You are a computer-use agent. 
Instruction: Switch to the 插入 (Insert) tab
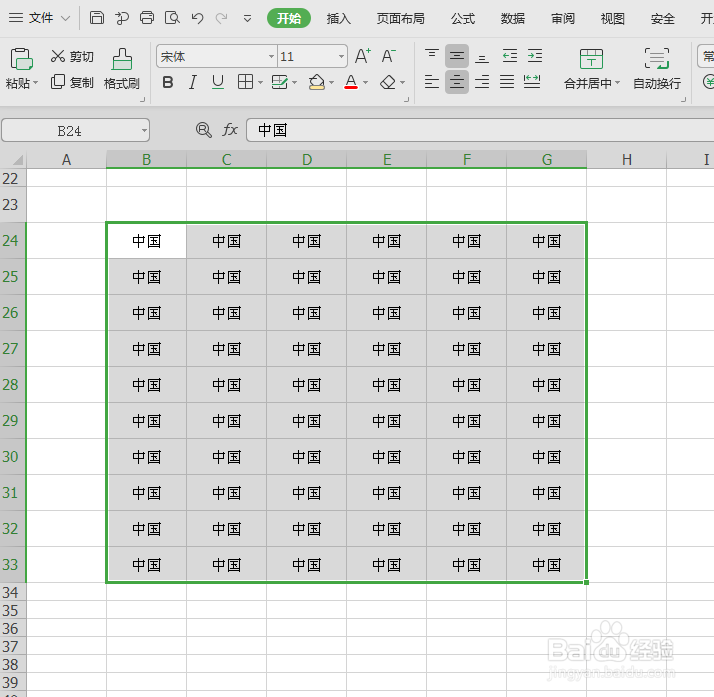click(x=338, y=19)
